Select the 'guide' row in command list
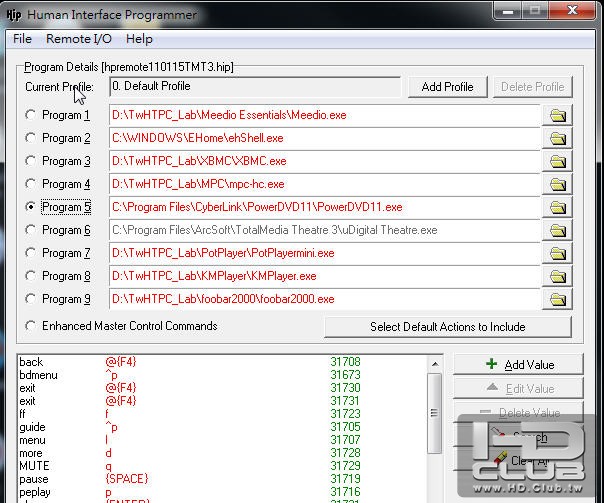Image resolution: width=604 pixels, height=503 pixels. pos(222,427)
